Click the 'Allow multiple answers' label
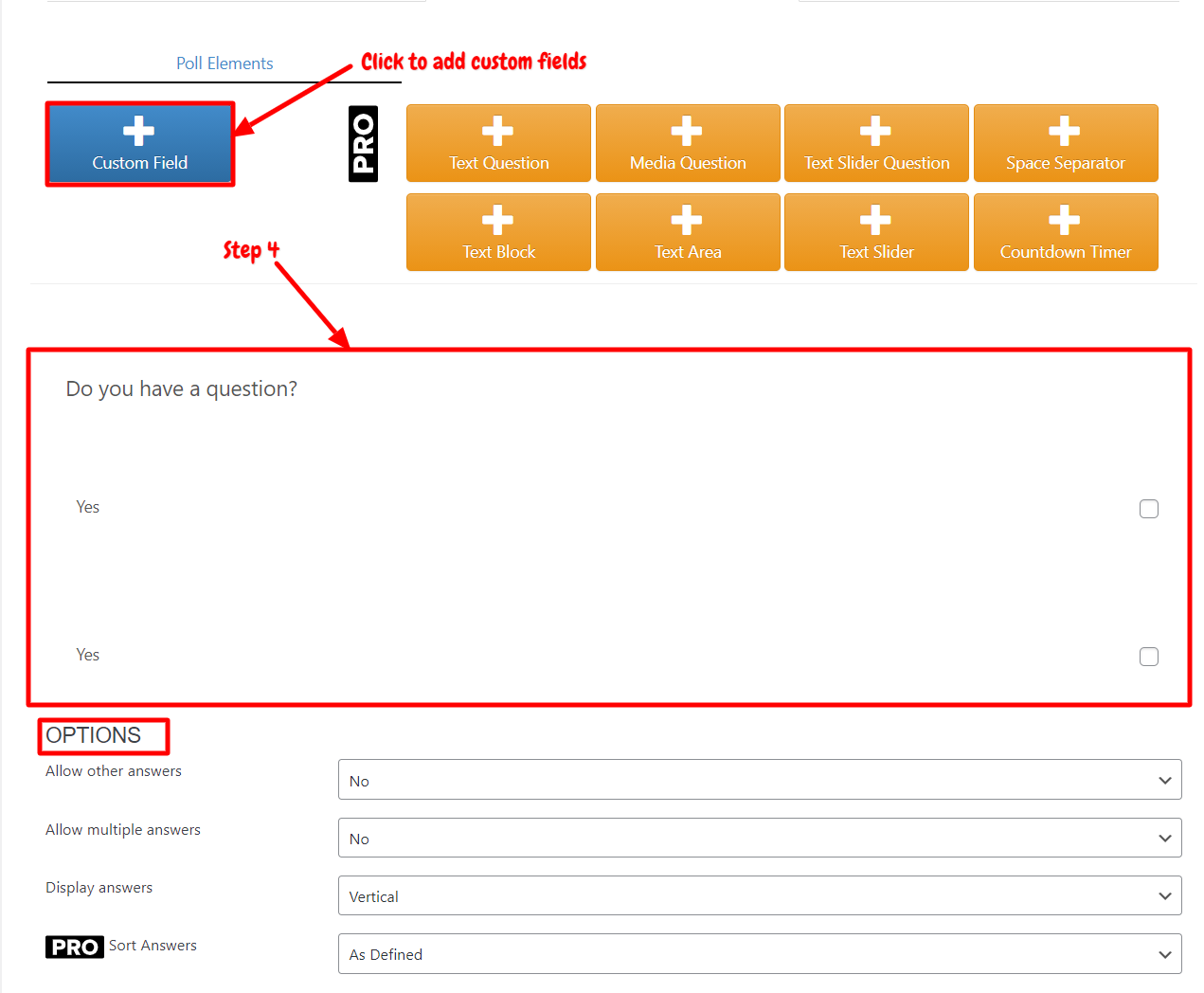Screen dimensions: 1204x993 click(x=123, y=830)
